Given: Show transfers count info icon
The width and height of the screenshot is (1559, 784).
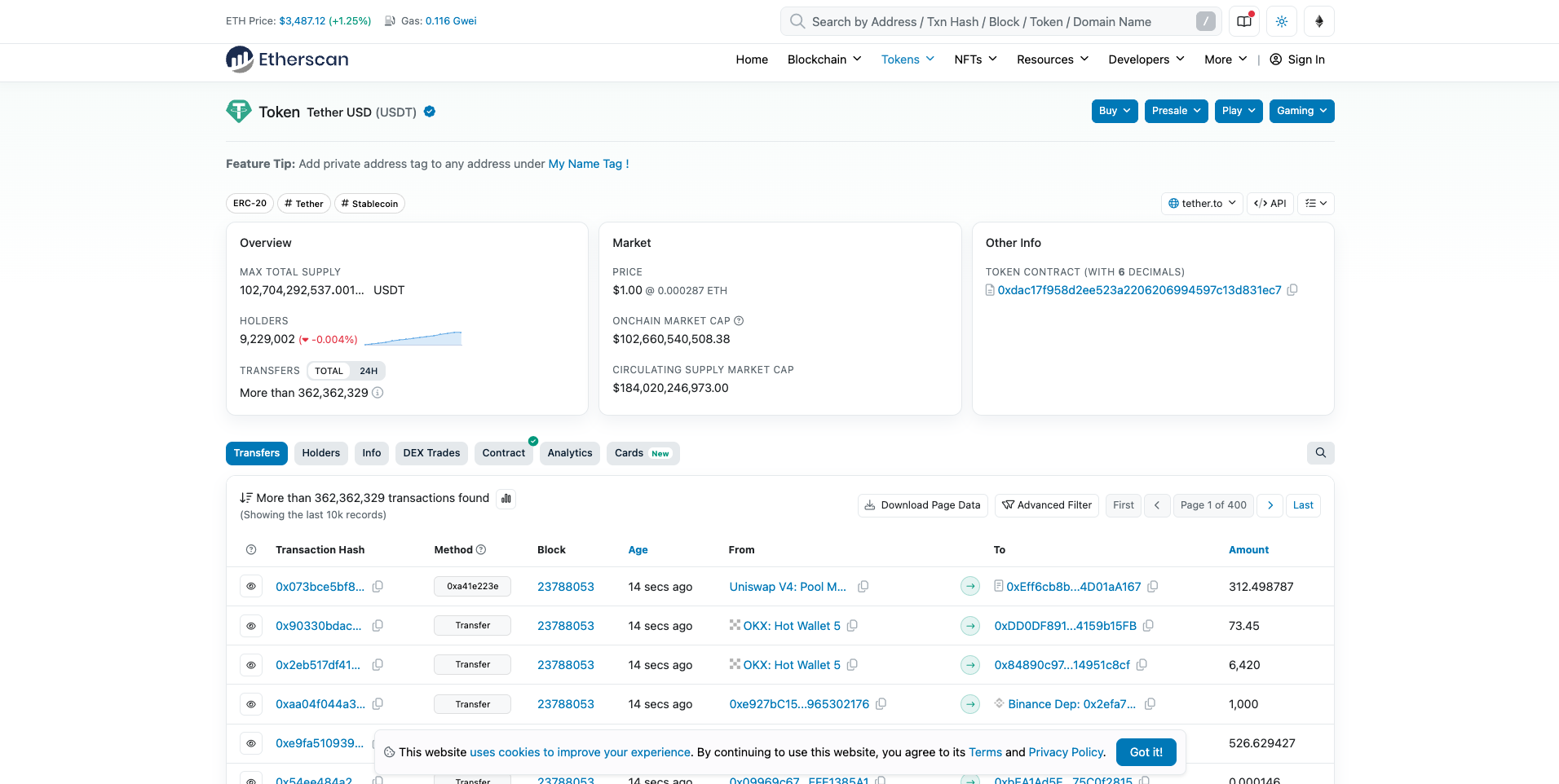Looking at the screenshot, I should pos(378,393).
